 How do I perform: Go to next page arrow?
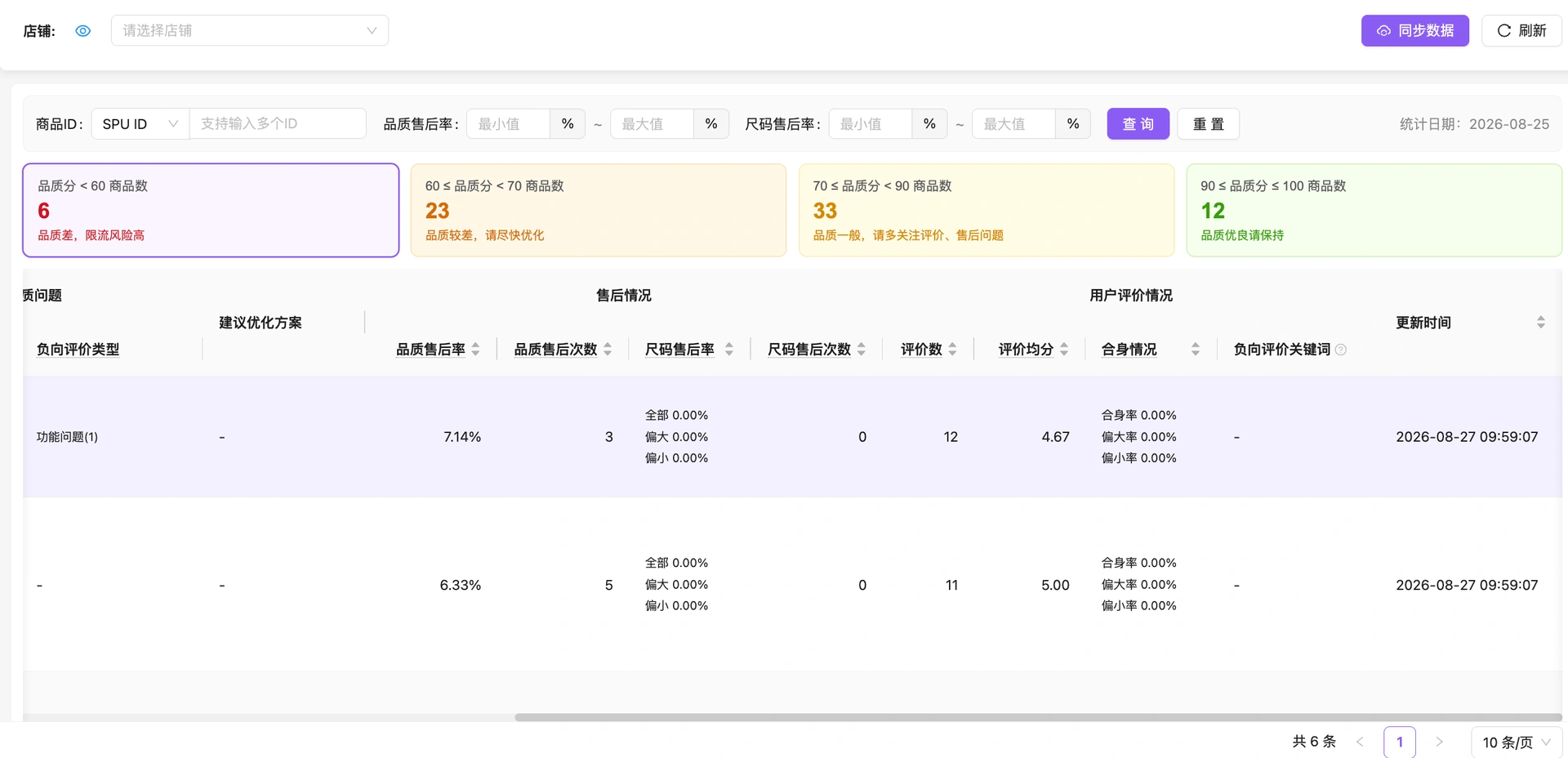click(1439, 742)
